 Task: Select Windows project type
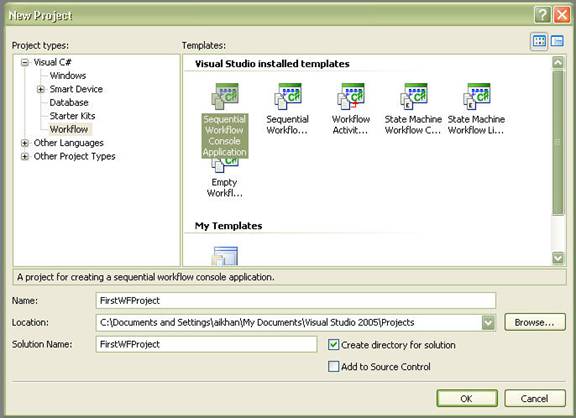pyautogui.click(x=68, y=76)
